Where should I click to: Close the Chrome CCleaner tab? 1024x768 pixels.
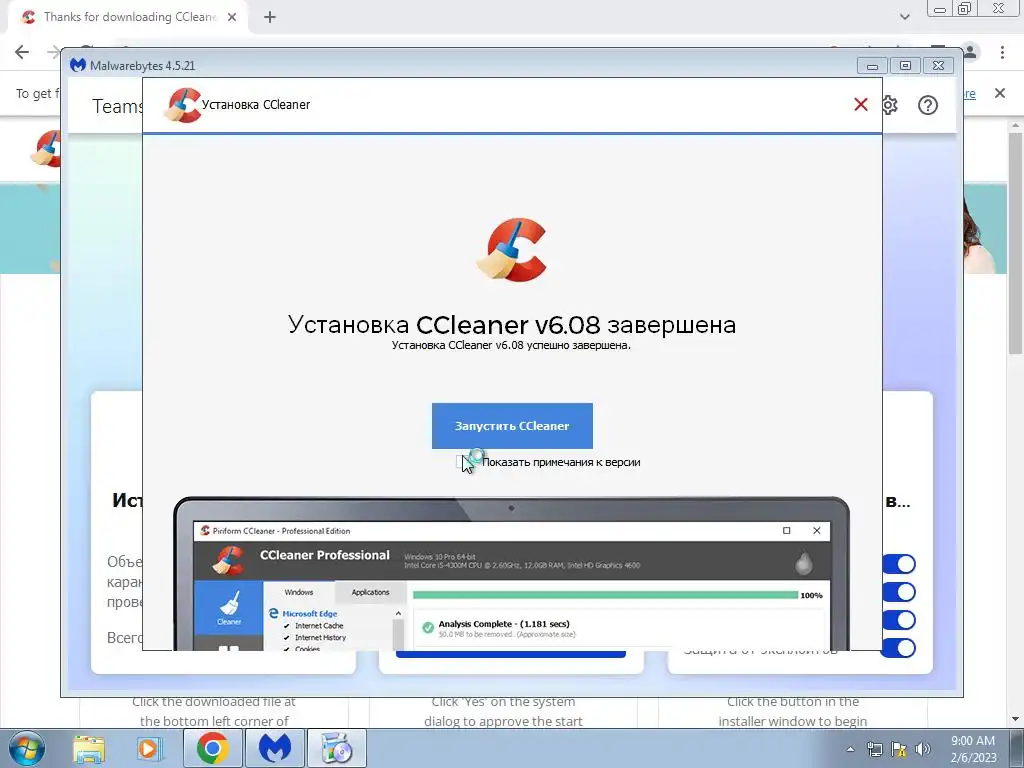click(232, 17)
